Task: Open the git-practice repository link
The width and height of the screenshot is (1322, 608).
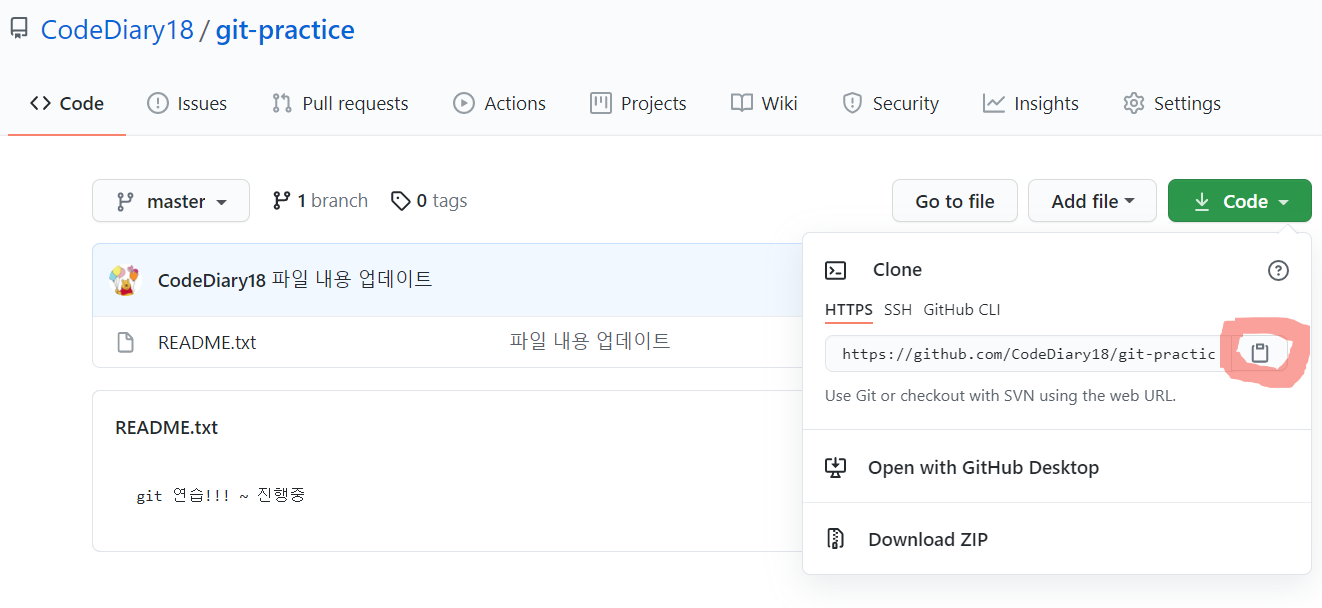Action: (x=285, y=29)
